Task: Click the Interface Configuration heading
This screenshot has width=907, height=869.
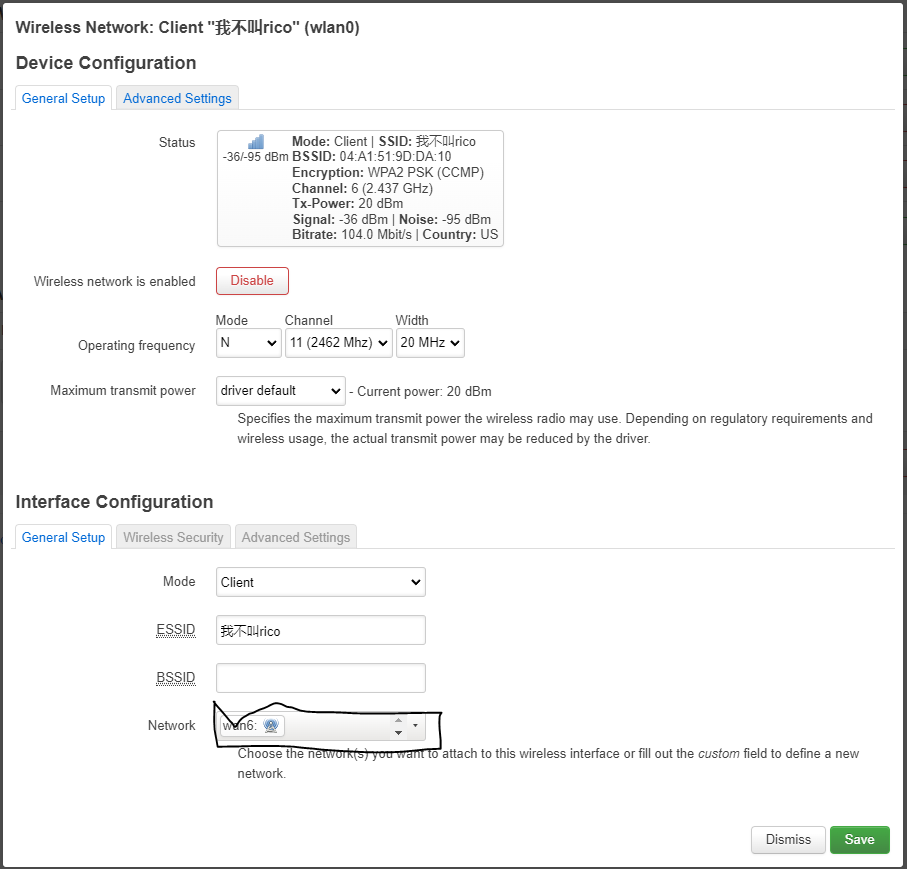Action: [x=115, y=502]
